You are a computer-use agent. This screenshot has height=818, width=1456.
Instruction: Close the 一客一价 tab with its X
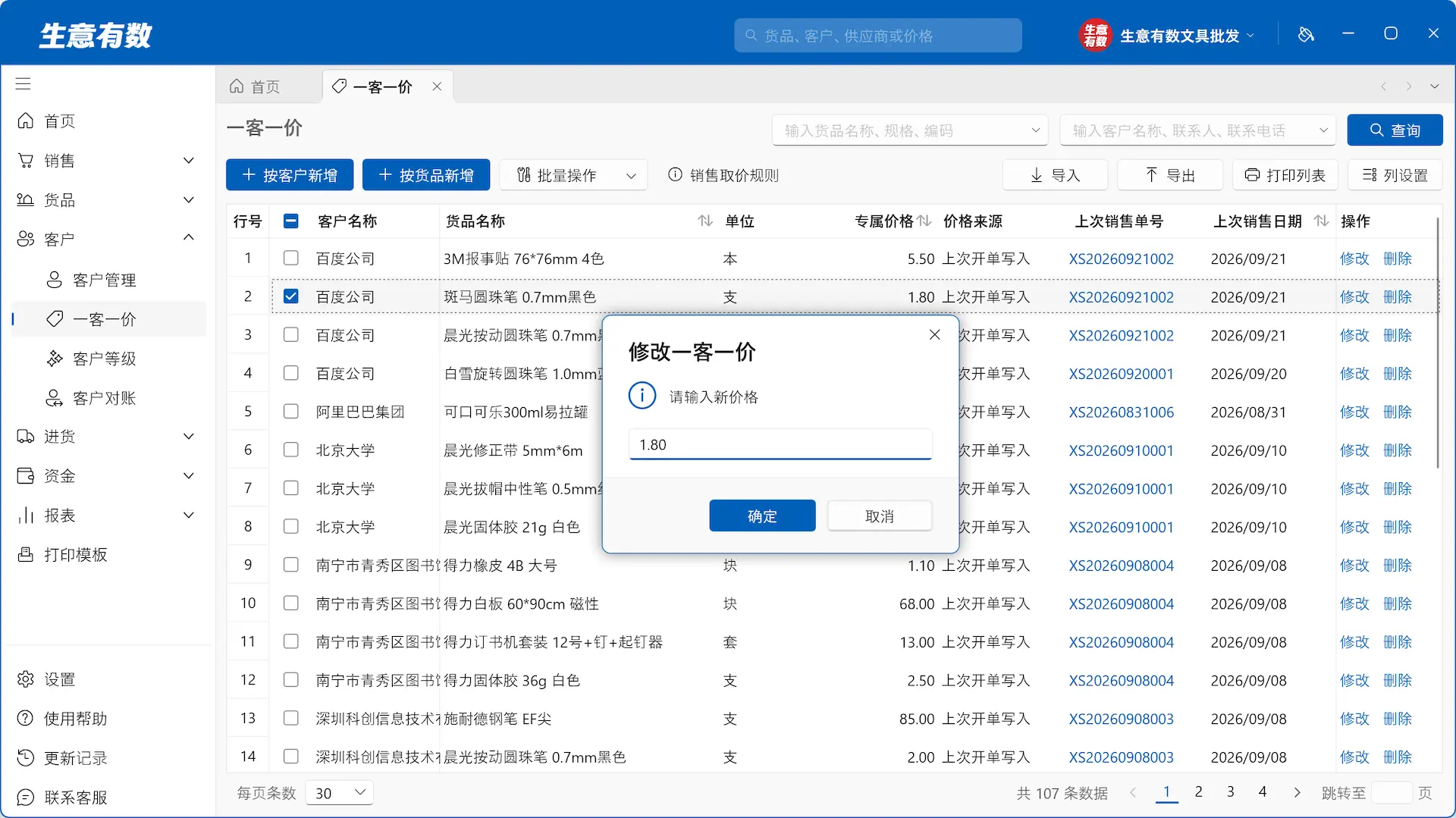point(437,86)
